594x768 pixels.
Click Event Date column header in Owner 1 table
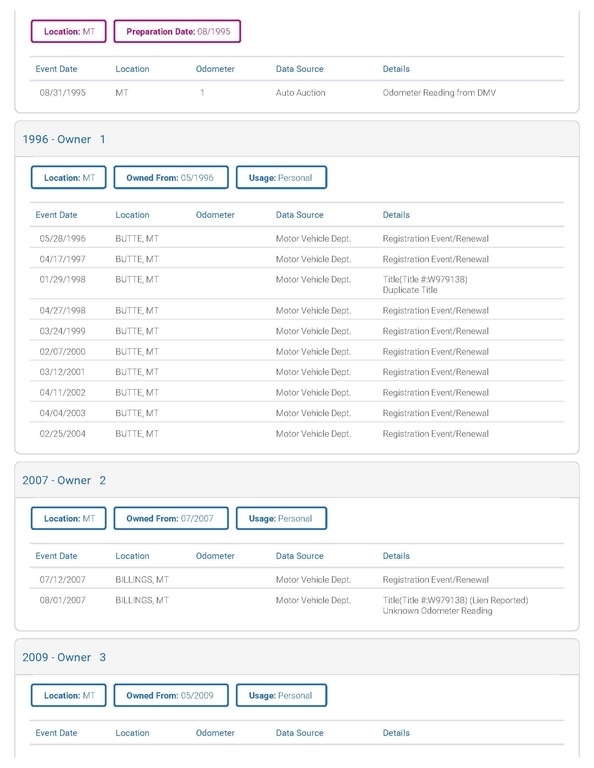tap(56, 215)
